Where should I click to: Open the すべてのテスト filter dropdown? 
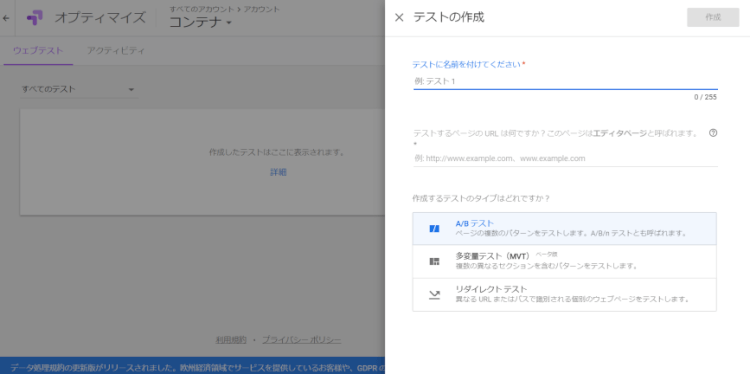tap(78, 89)
